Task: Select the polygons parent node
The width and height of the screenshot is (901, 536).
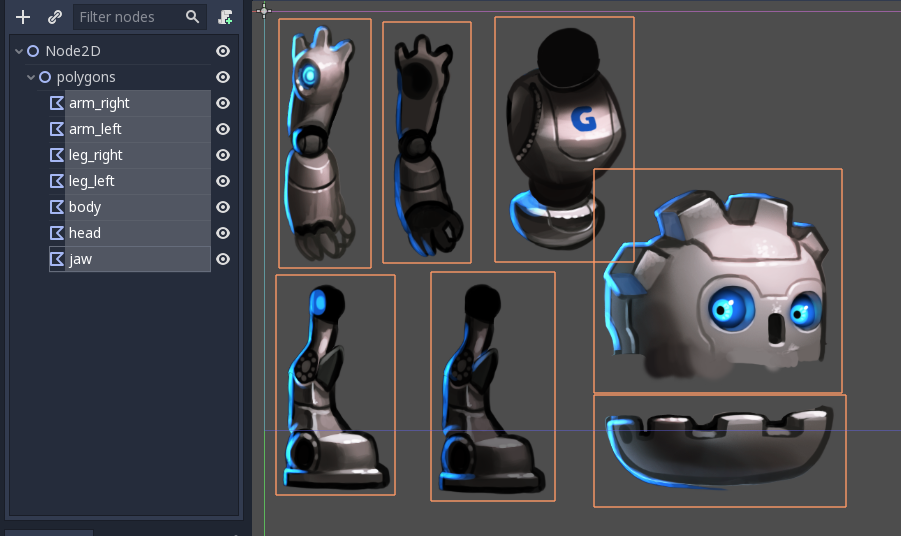Action: tap(85, 77)
